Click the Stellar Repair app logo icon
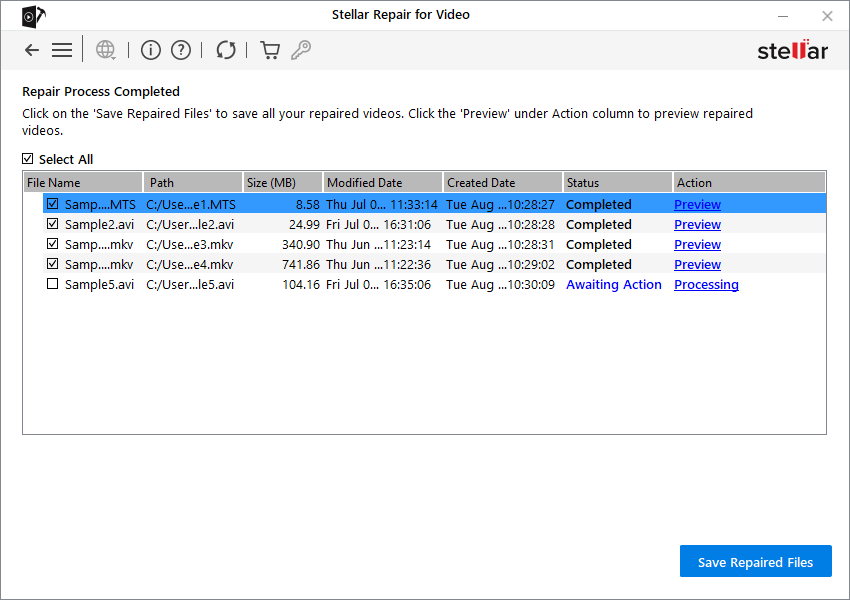The image size is (850, 600). click(34, 16)
